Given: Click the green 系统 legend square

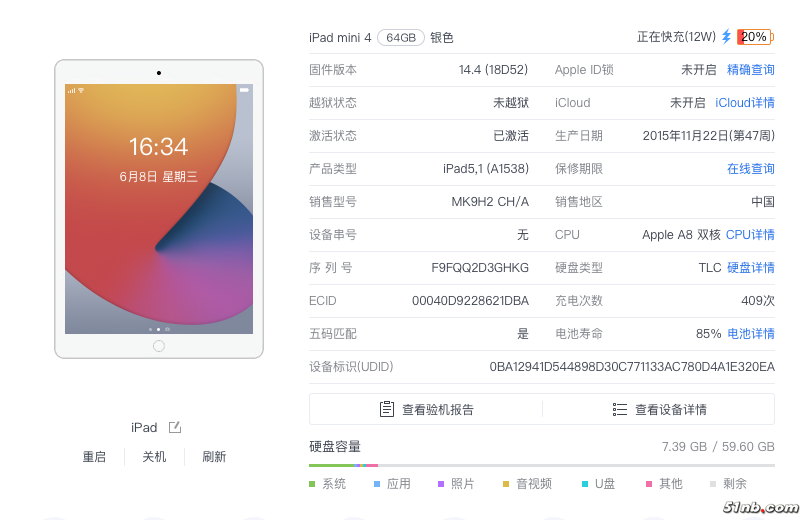Looking at the screenshot, I should pos(313,484).
